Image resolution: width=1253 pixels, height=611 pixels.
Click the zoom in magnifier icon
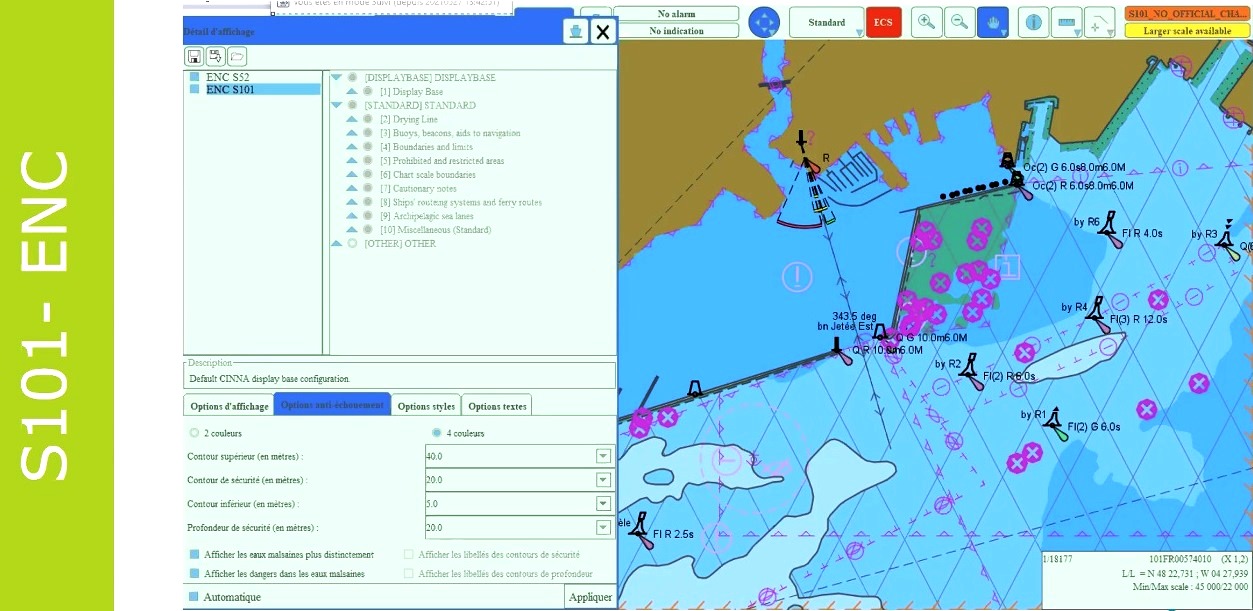pos(927,22)
